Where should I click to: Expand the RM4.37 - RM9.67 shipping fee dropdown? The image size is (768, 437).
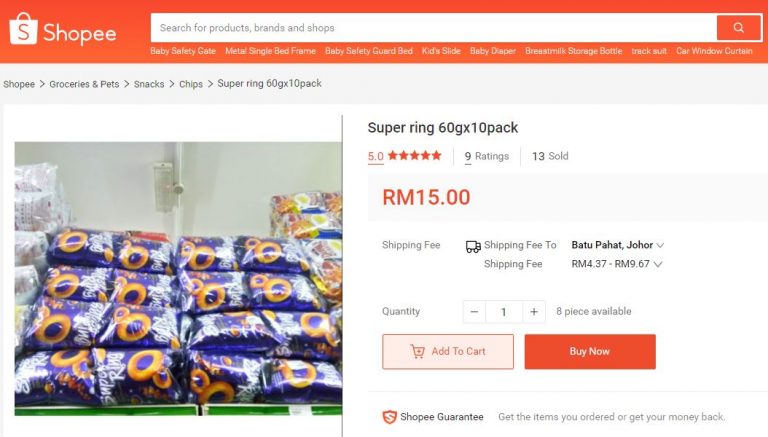658,265
